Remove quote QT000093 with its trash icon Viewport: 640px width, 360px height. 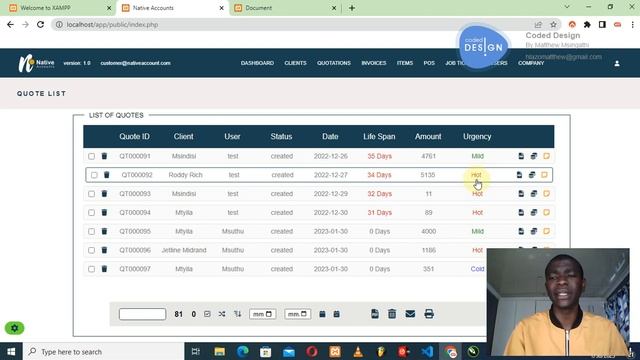click(104, 193)
